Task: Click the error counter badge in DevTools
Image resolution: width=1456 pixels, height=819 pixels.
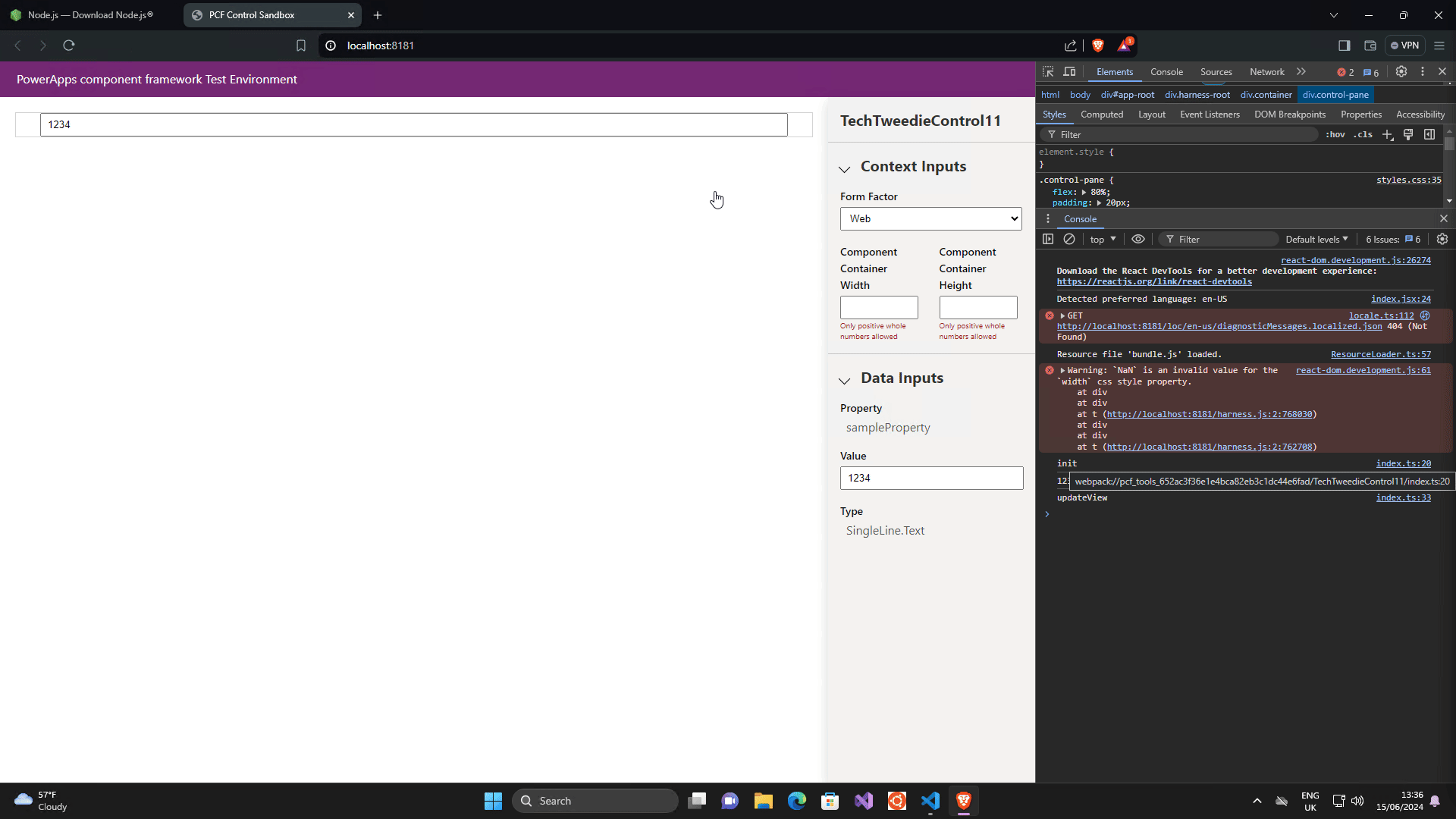Action: (1345, 72)
